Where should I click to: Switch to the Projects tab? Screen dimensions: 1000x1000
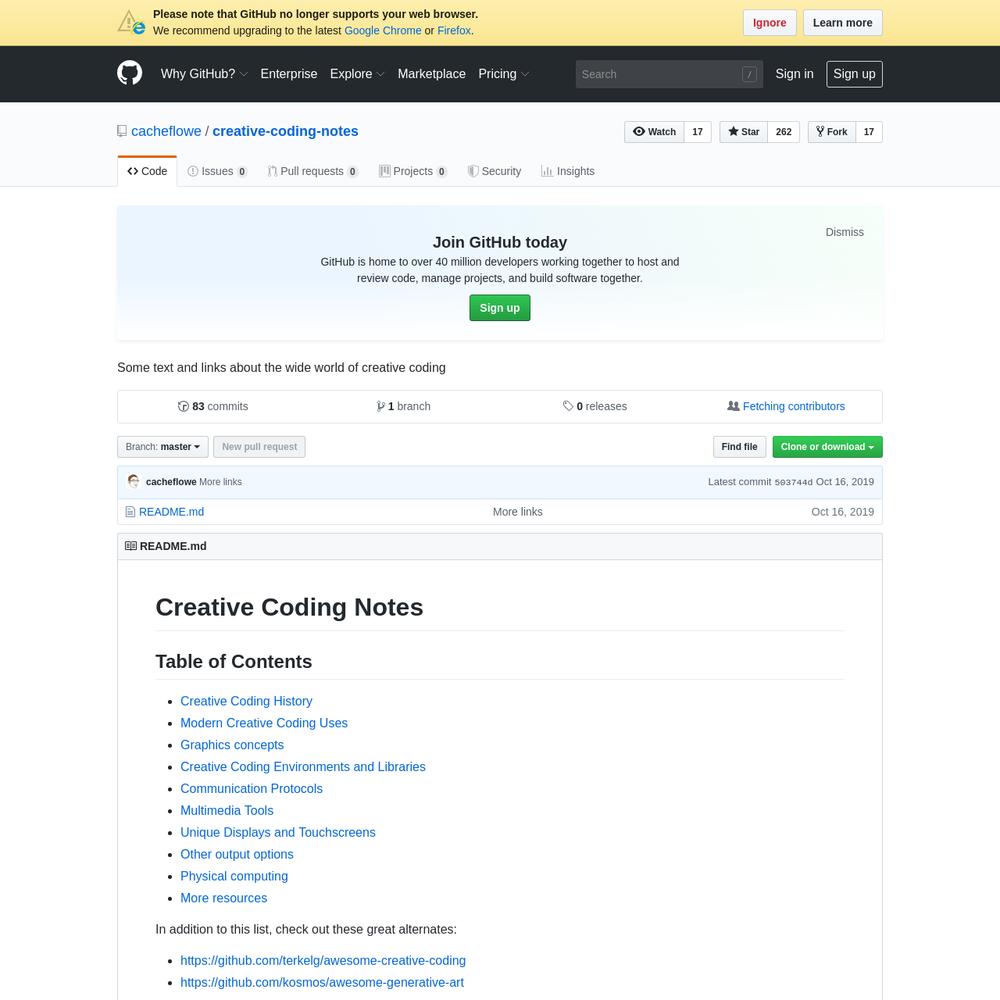(x=413, y=171)
